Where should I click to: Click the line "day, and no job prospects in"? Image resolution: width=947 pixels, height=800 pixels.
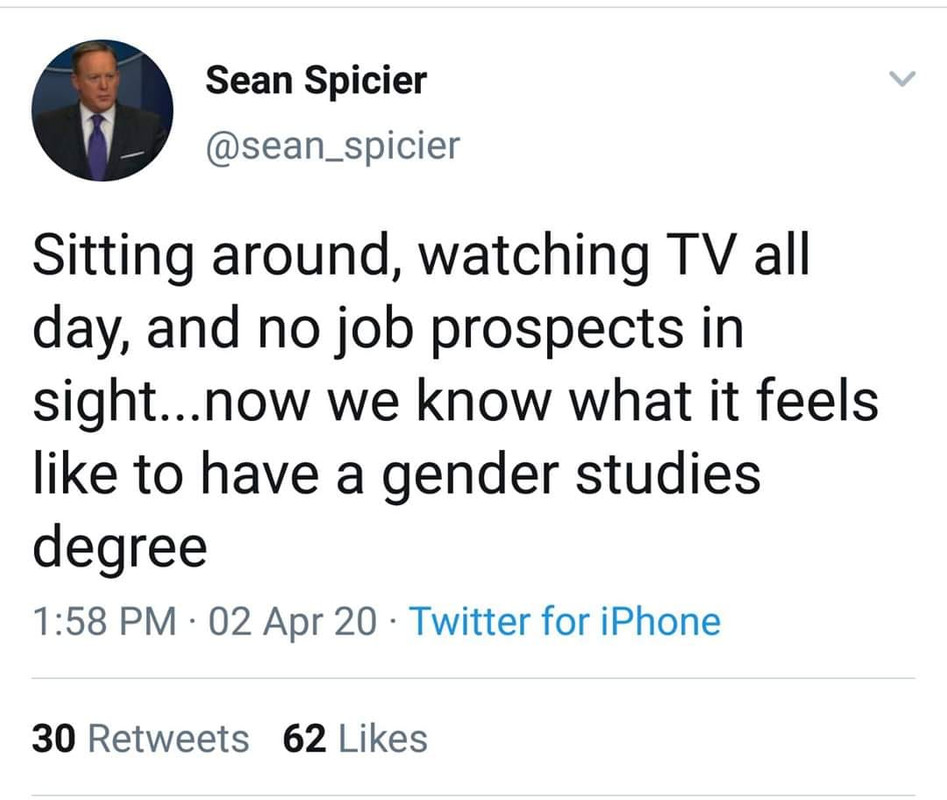[x=388, y=330]
